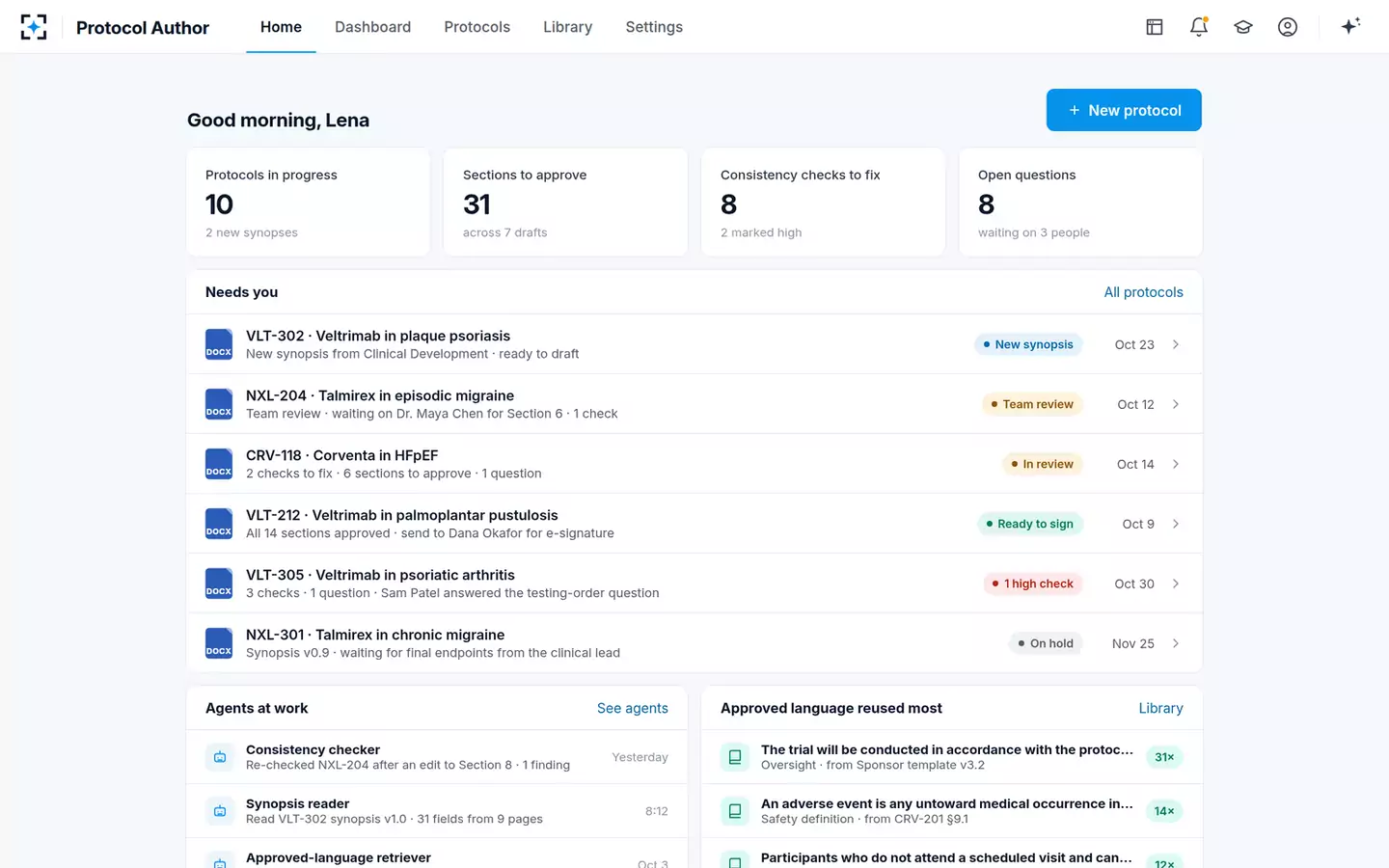Click the DOCX icon for VLT-212
The height and width of the screenshot is (868, 1389).
(219, 524)
